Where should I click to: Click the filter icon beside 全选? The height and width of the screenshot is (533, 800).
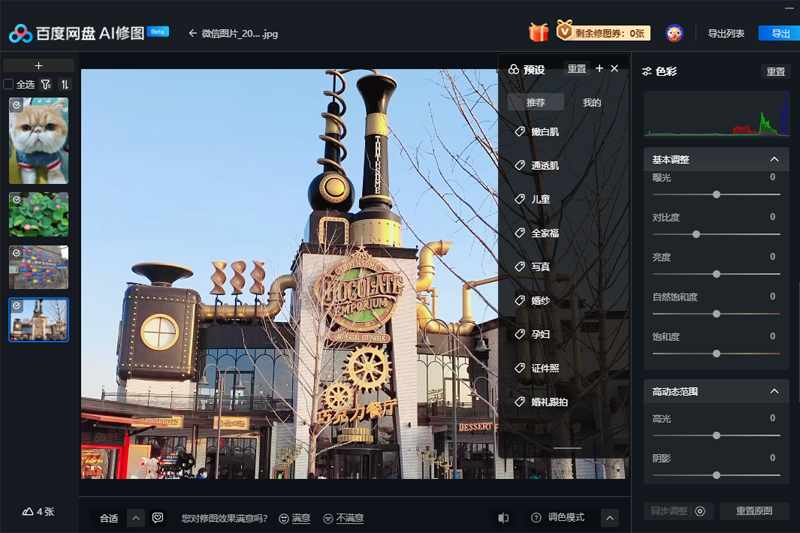pos(46,85)
